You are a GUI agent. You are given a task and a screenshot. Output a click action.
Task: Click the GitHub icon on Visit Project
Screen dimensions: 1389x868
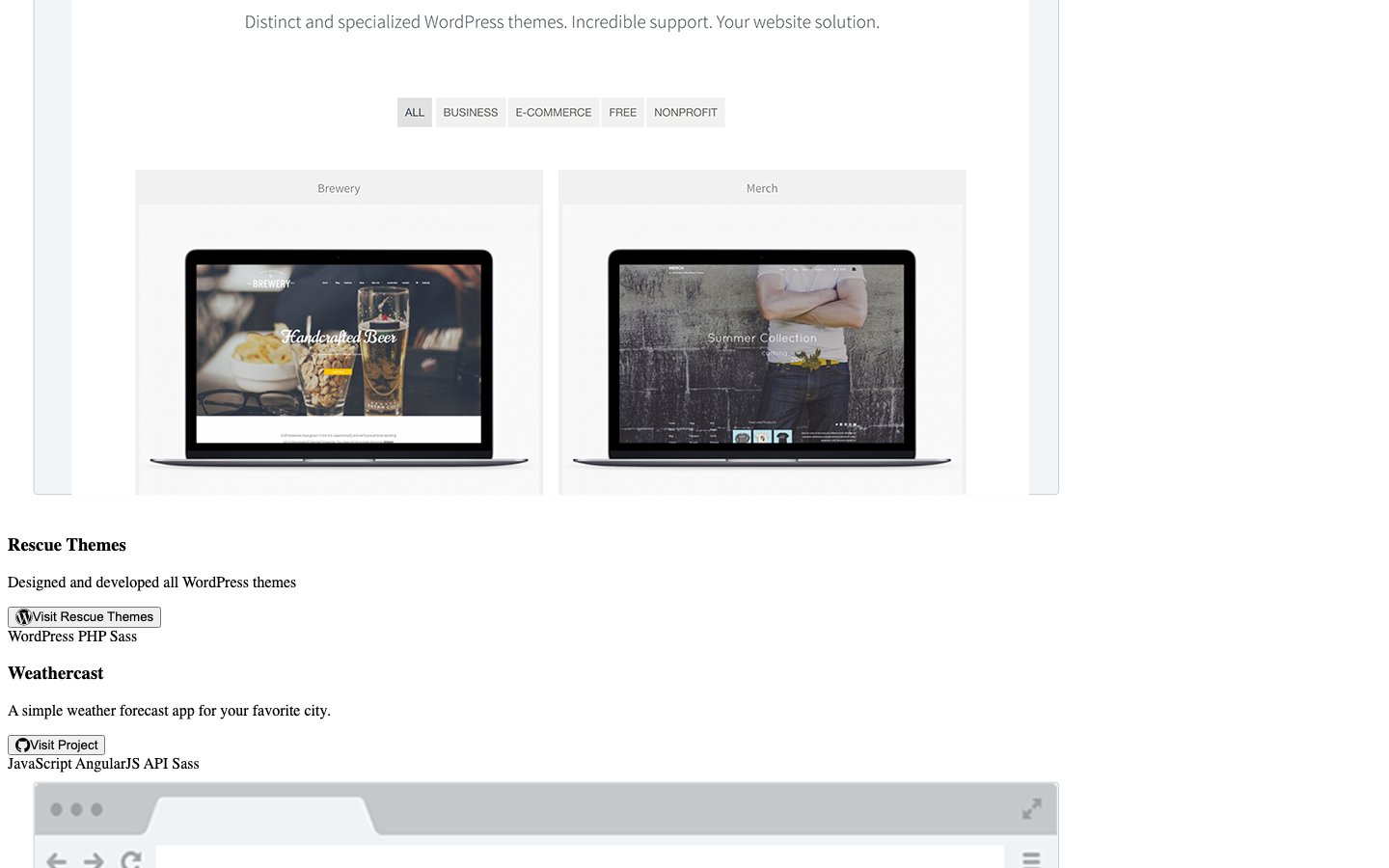pyautogui.click(x=22, y=746)
